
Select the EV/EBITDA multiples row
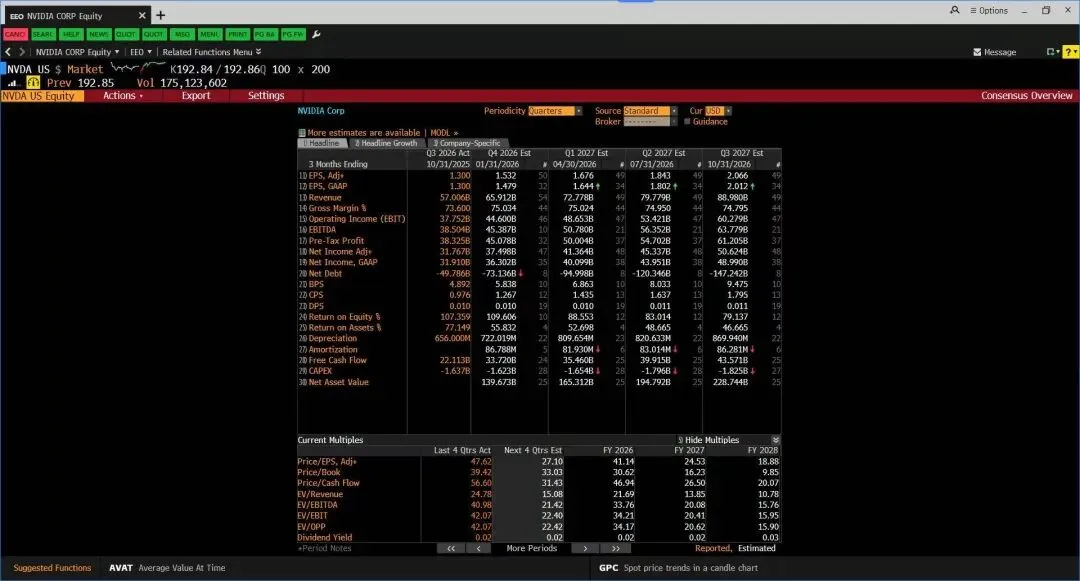click(x=538, y=505)
